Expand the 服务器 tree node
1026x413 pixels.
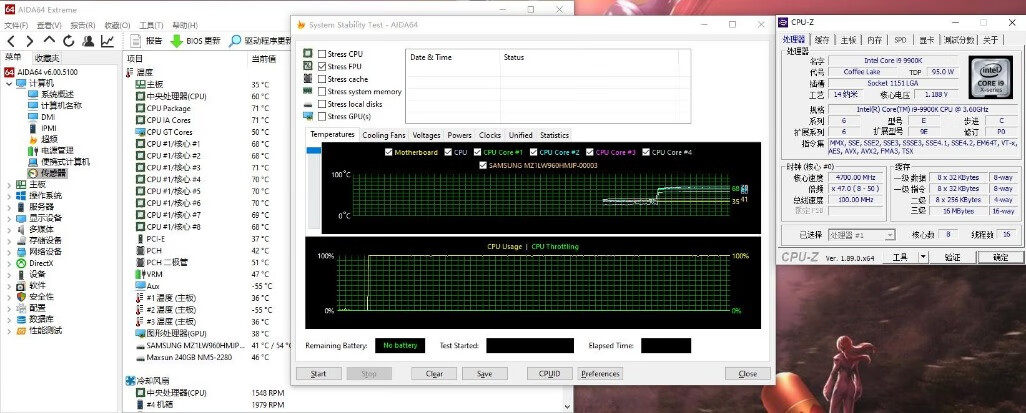tap(9, 207)
